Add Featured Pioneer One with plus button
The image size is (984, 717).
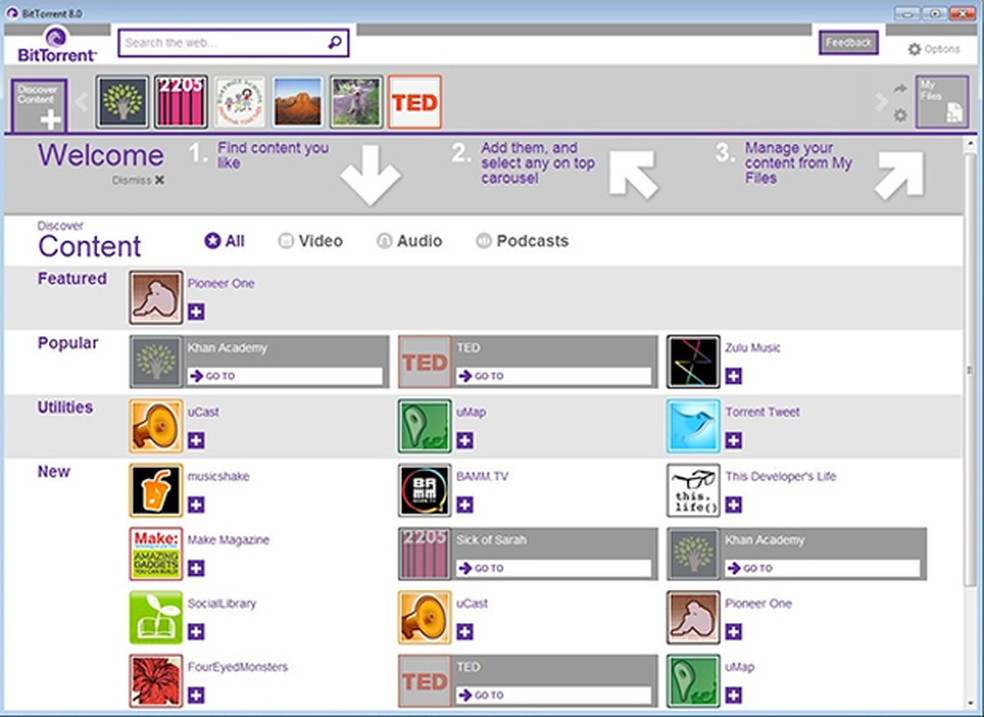(196, 312)
